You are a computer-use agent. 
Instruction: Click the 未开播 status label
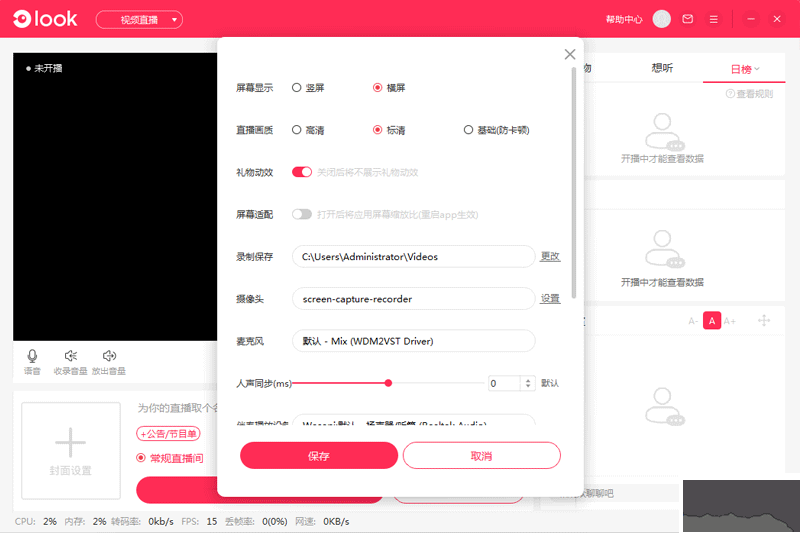[44, 68]
